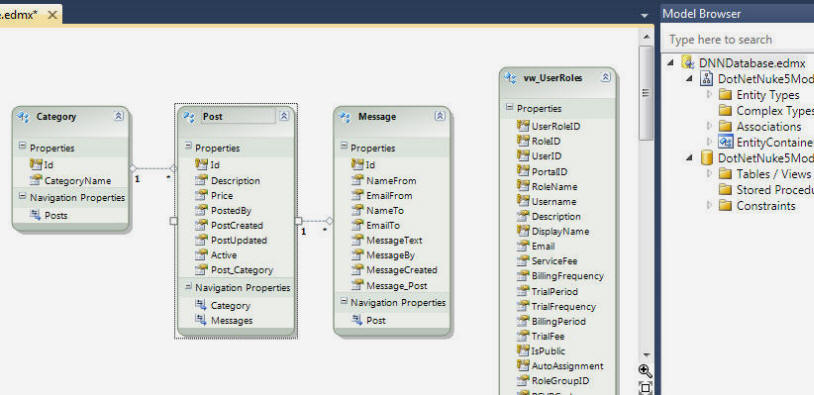Collapse DNNDatabase.edmx tree node
The image size is (814, 395).
pyautogui.click(x=671, y=62)
